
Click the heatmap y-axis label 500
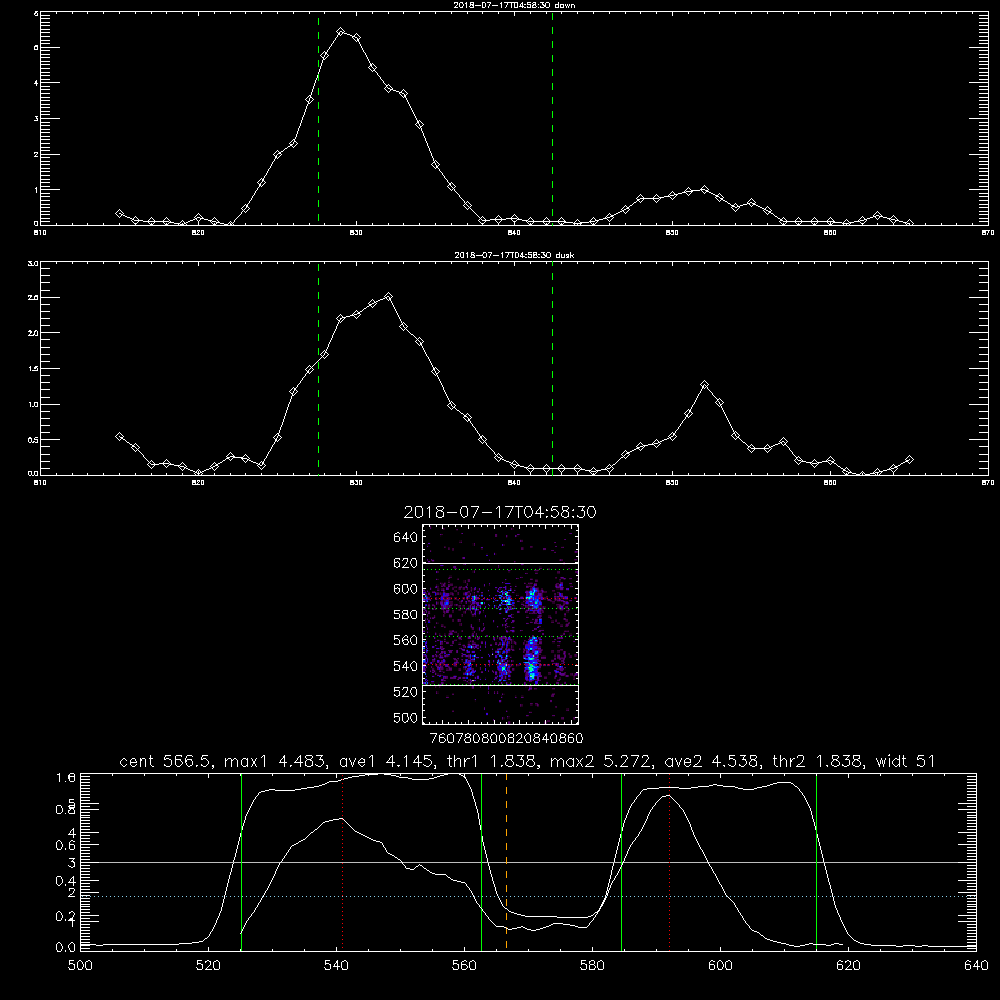point(405,717)
